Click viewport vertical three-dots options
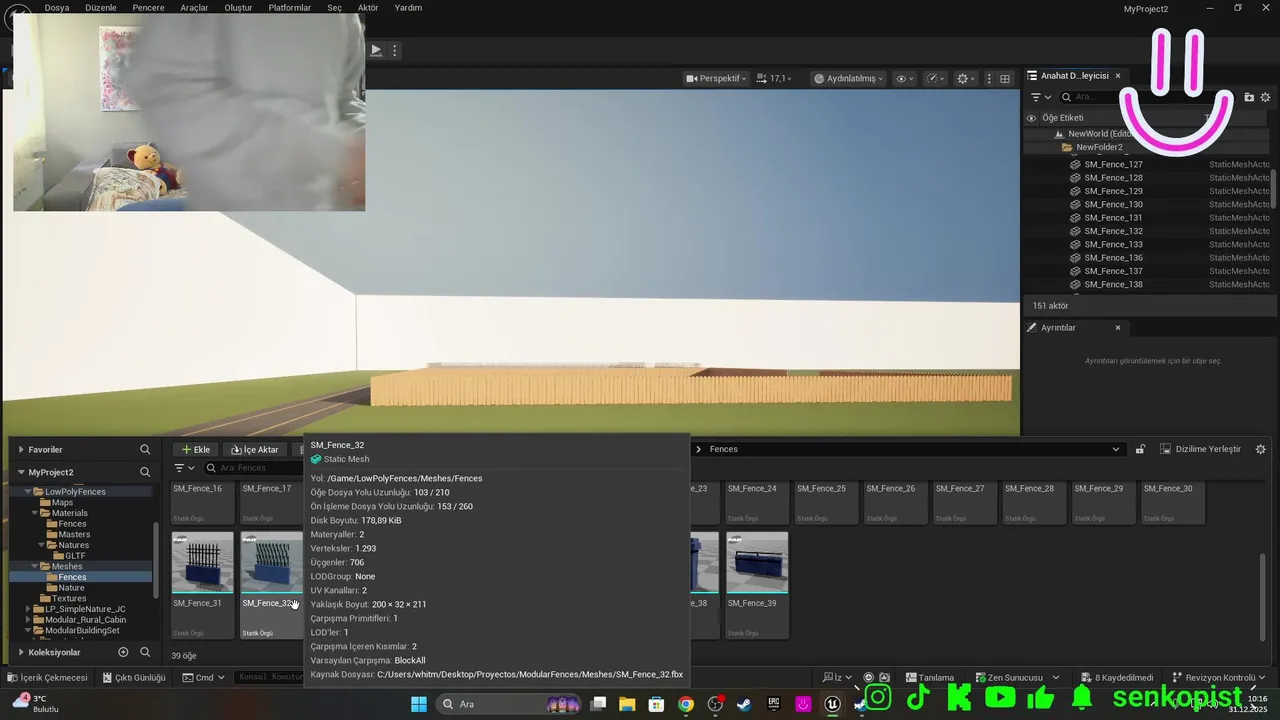Screen dimensions: 1280x720 (x=989, y=78)
